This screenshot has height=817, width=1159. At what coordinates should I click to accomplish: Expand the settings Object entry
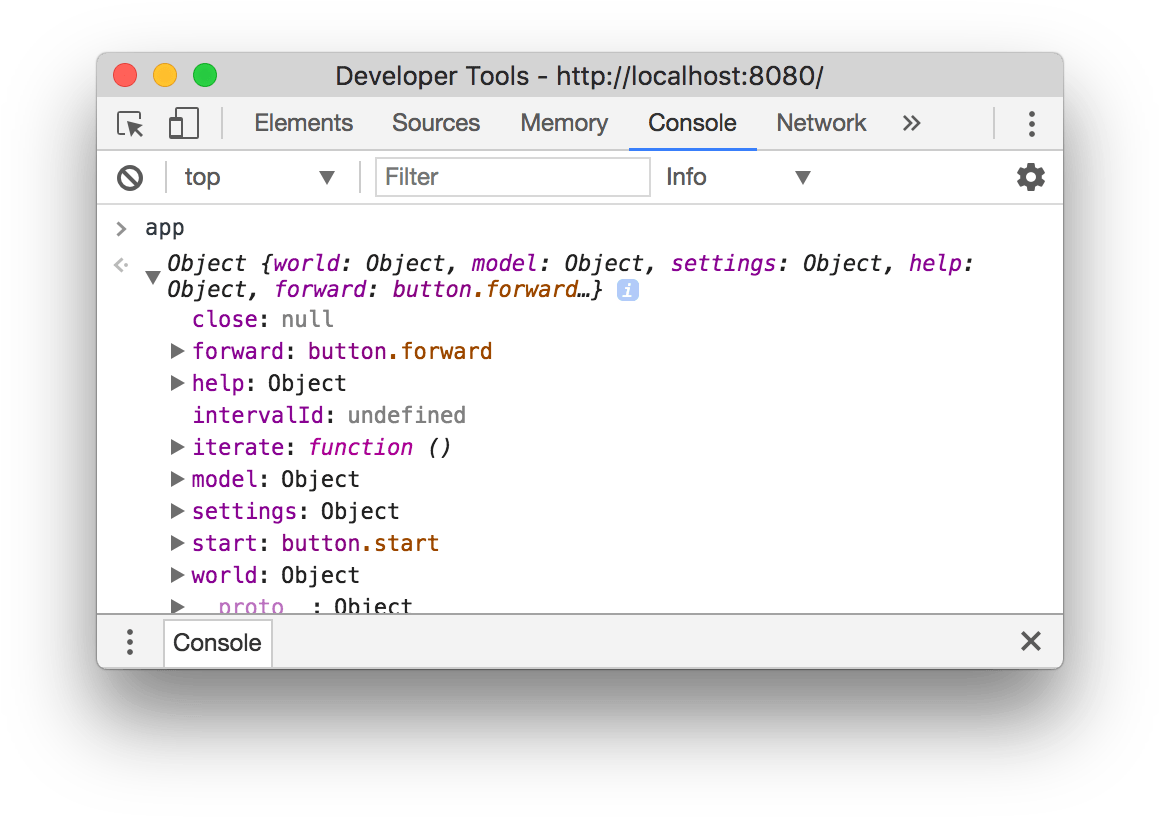[178, 511]
